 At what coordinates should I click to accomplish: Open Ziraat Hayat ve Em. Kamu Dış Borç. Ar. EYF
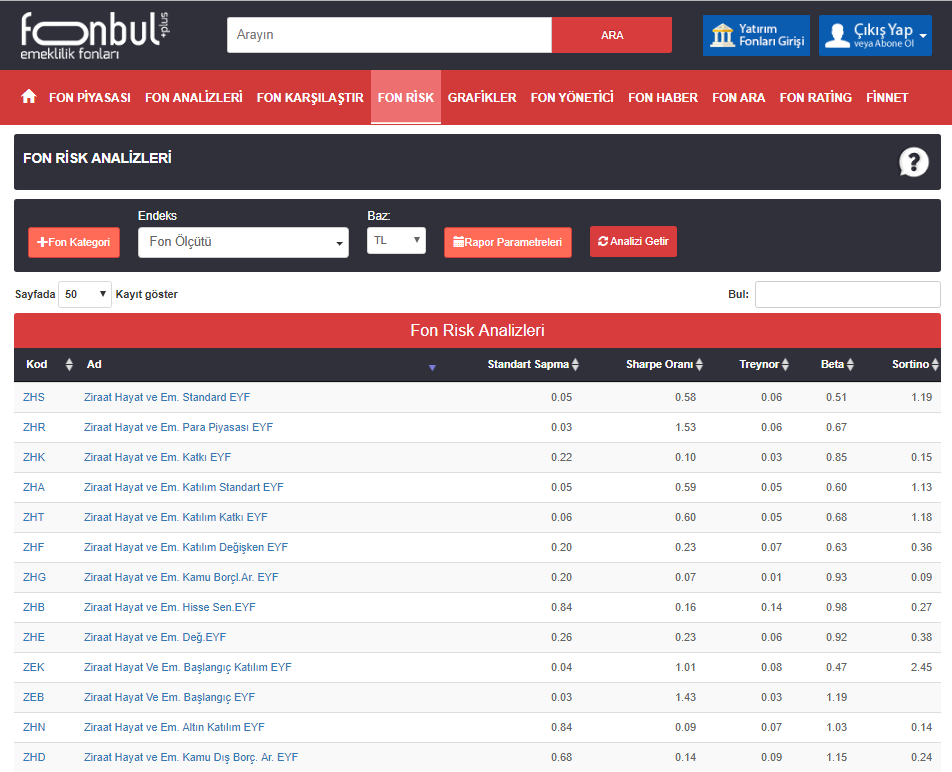pyautogui.click(x=191, y=757)
